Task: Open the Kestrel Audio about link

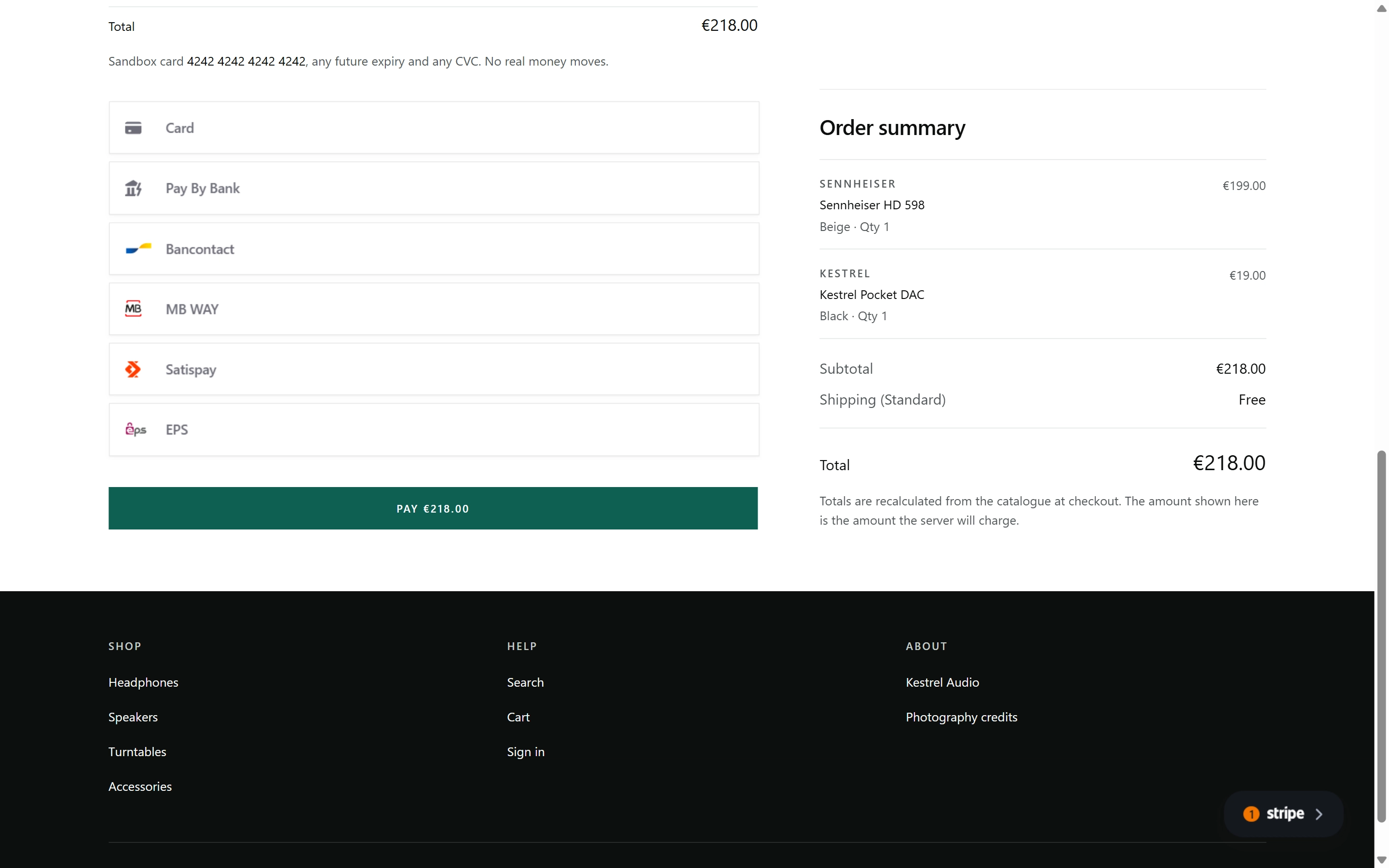Action: [x=942, y=682]
